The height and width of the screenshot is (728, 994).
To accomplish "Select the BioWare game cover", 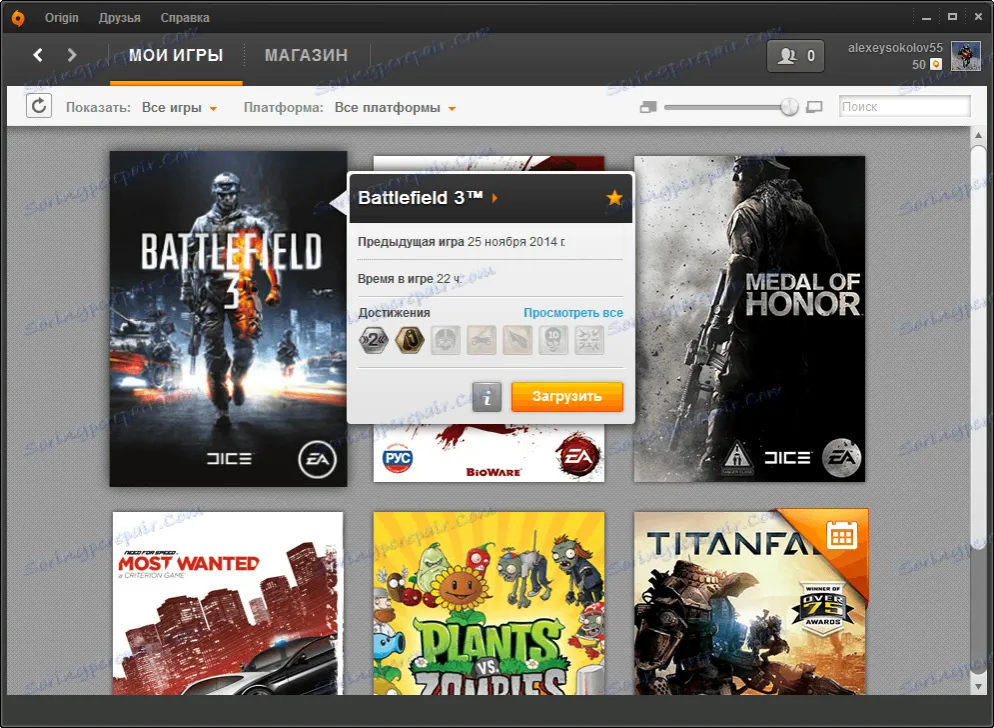I will pyautogui.click(x=489, y=453).
